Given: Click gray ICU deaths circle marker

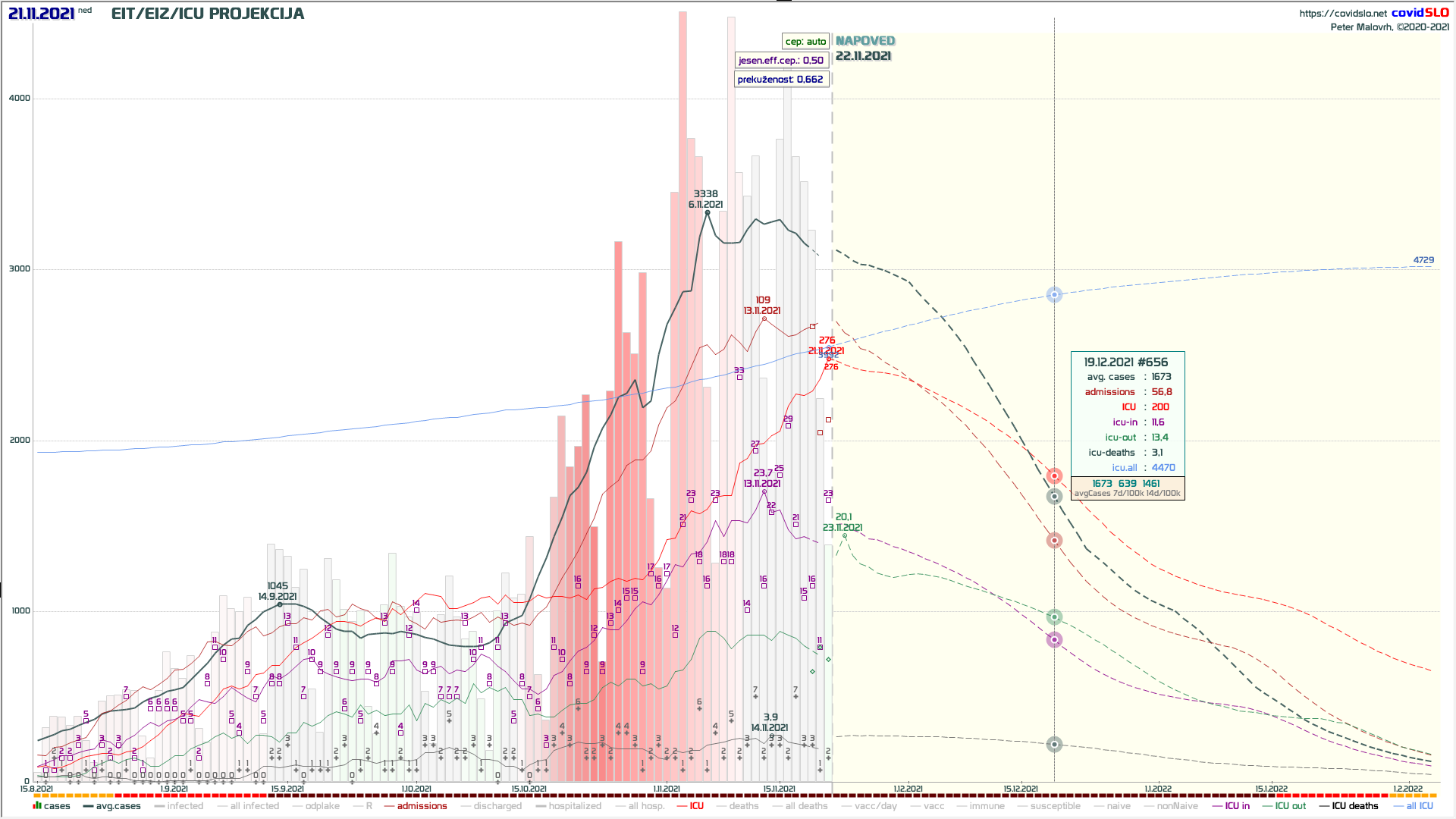Looking at the screenshot, I should (1054, 745).
